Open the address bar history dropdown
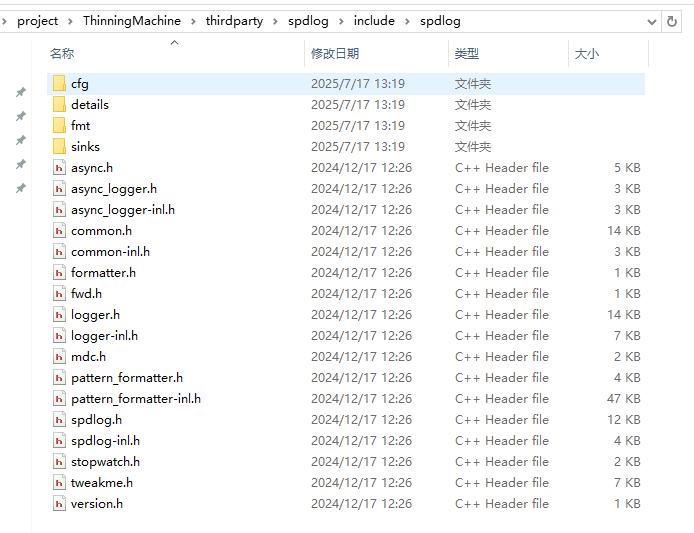This screenshot has width=694, height=533. pyautogui.click(x=652, y=22)
